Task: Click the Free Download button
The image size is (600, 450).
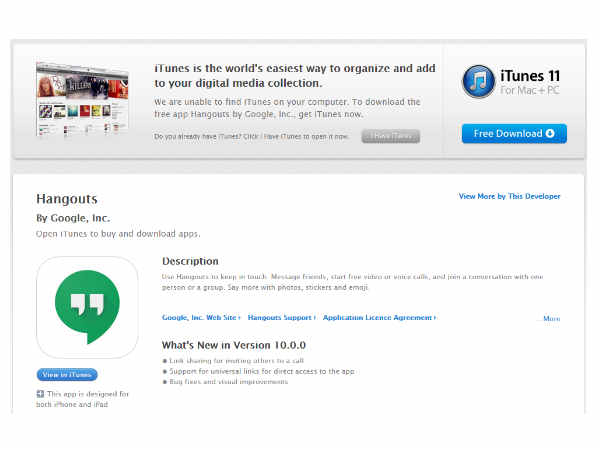Action: click(x=514, y=134)
